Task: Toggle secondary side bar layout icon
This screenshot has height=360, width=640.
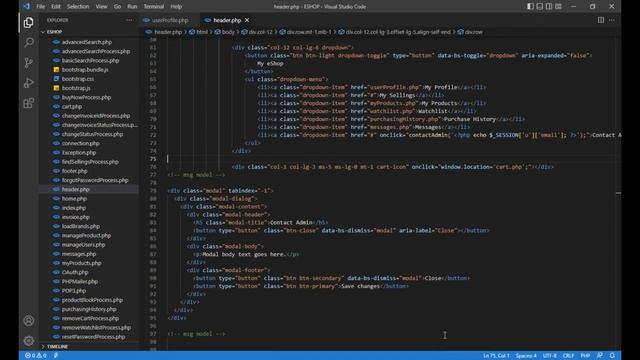Action: point(549,7)
